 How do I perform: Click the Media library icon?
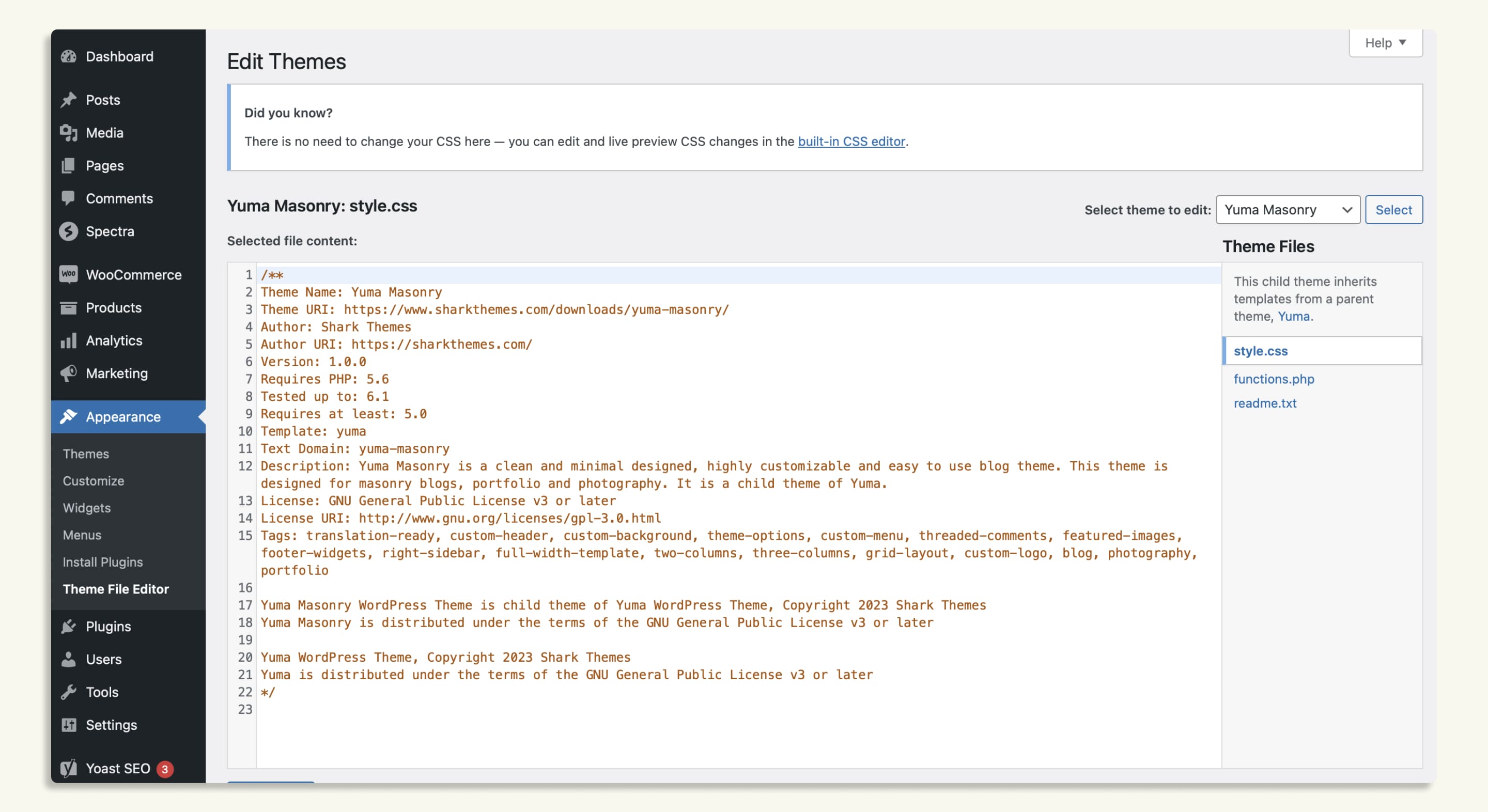click(x=69, y=133)
